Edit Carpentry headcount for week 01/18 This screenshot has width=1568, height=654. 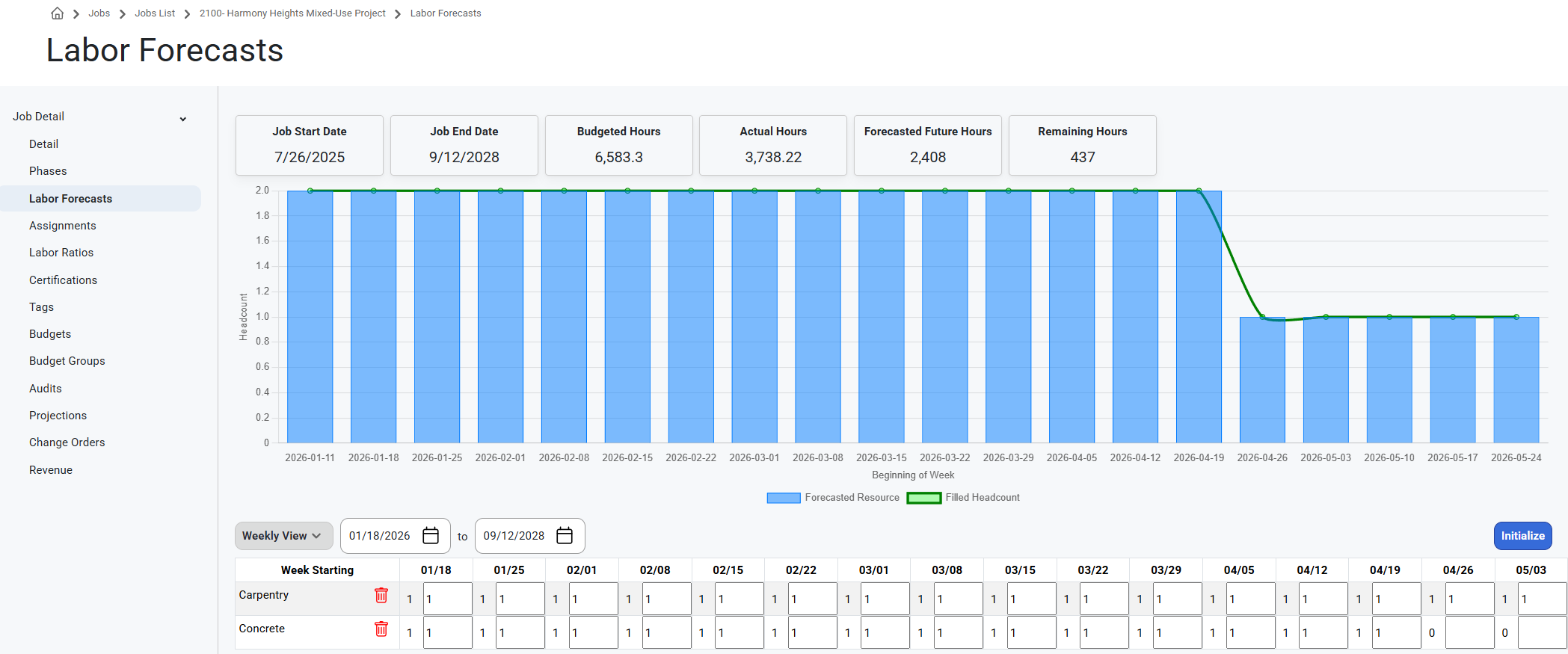pos(447,599)
